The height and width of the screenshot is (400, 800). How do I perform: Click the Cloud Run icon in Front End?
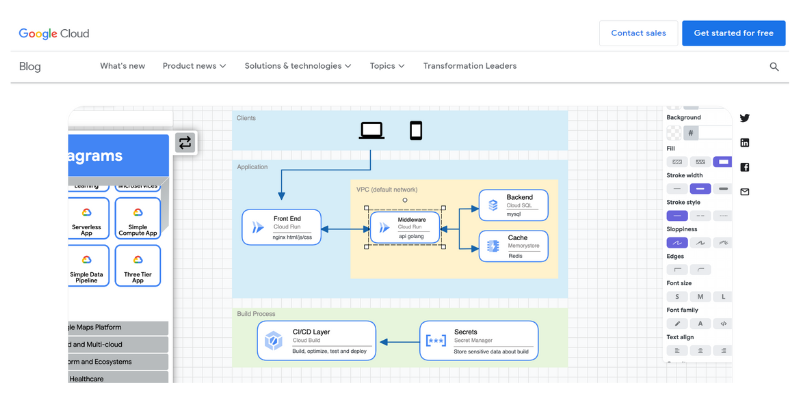pyautogui.click(x=258, y=228)
